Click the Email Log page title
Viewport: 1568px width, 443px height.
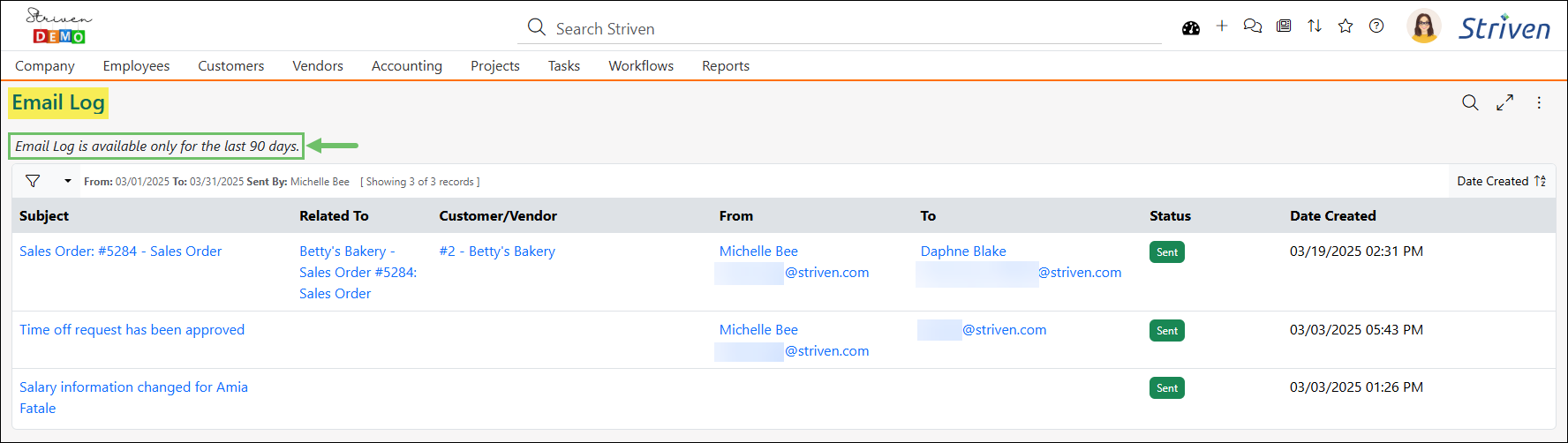click(58, 102)
